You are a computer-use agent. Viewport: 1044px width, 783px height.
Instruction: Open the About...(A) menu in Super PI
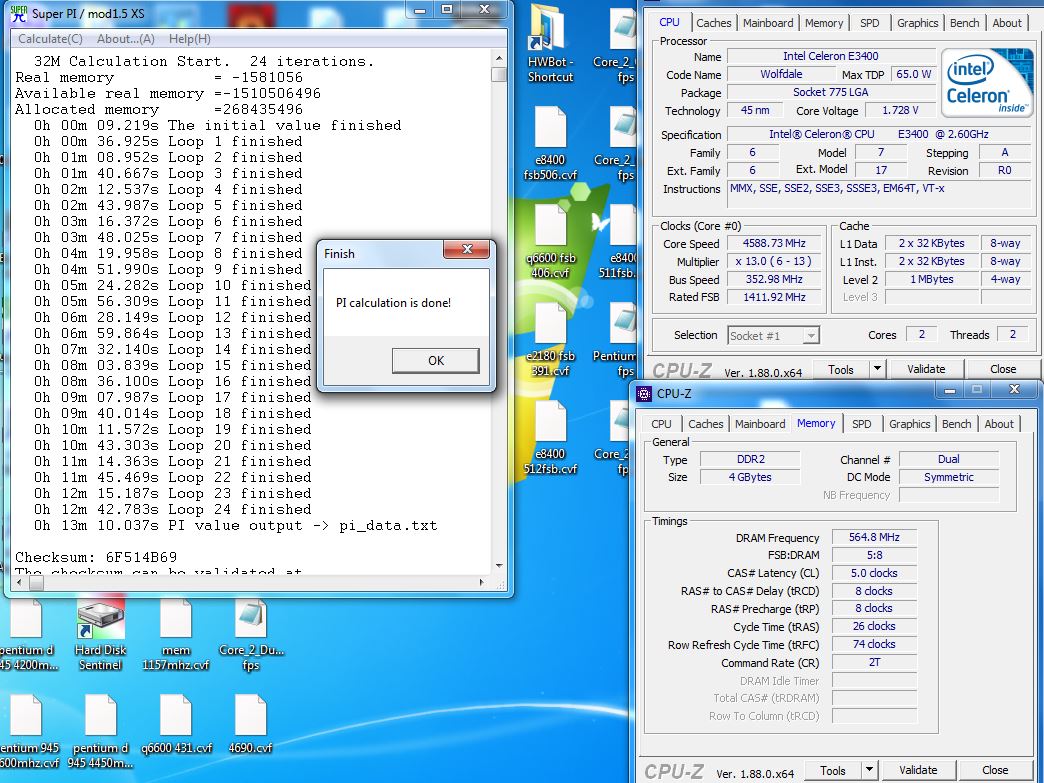pyautogui.click(x=126, y=39)
